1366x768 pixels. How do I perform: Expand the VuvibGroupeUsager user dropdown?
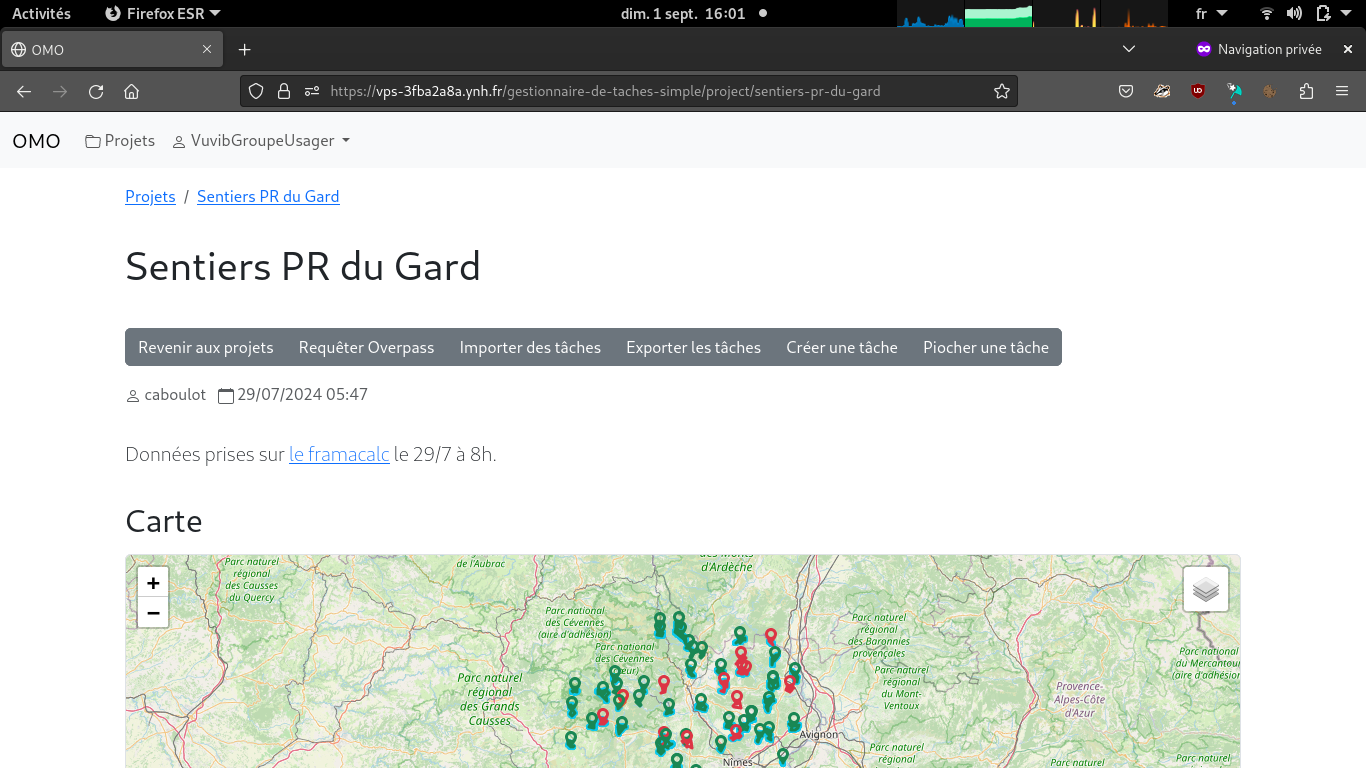click(262, 141)
